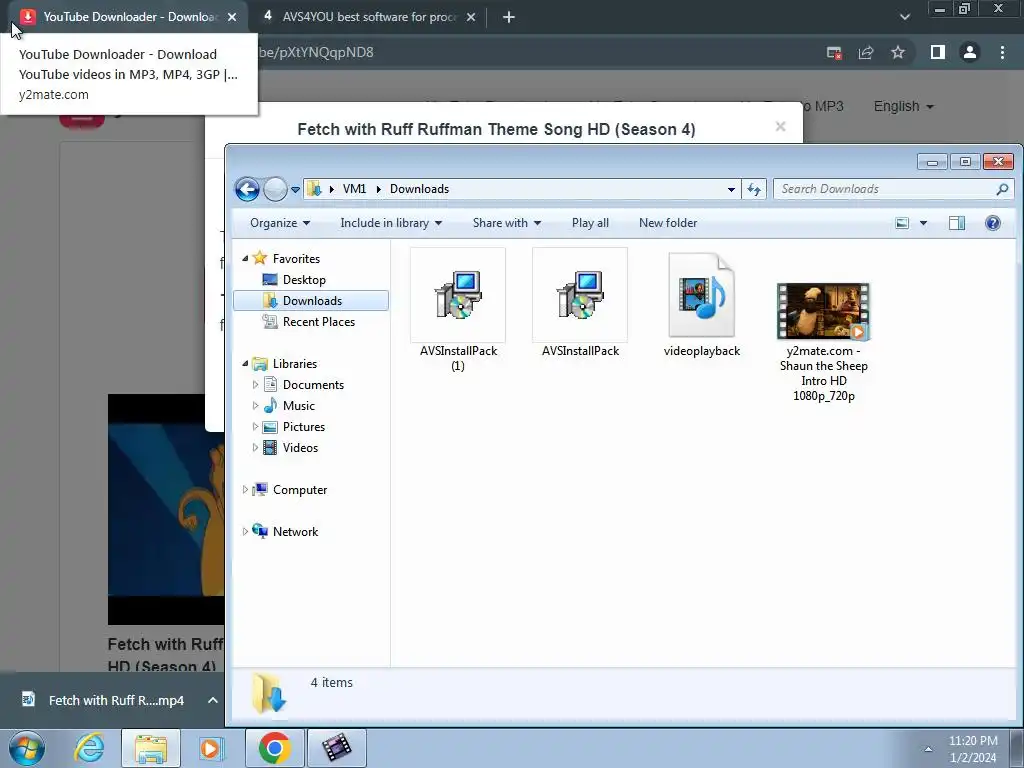Viewport: 1024px width, 768px height.
Task: Open Chrome tab search chevron
Action: pyautogui.click(x=904, y=17)
